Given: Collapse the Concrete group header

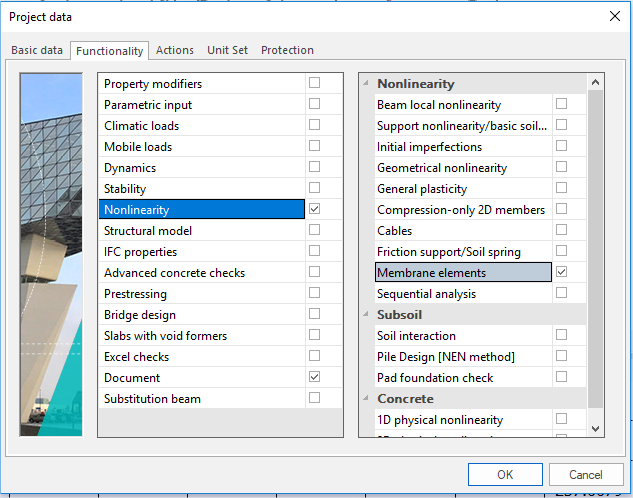Looking at the screenshot, I should [367, 399].
